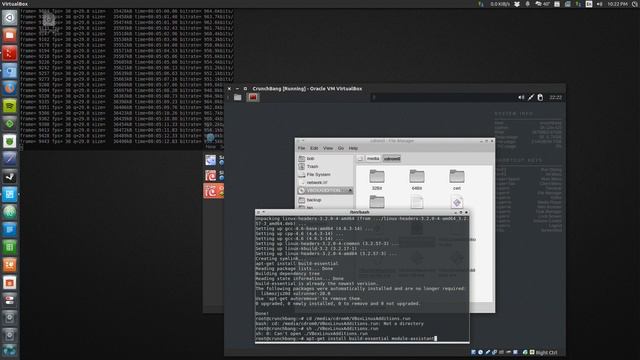
Task: Open the Go menu in File Manager
Action: [341, 148]
